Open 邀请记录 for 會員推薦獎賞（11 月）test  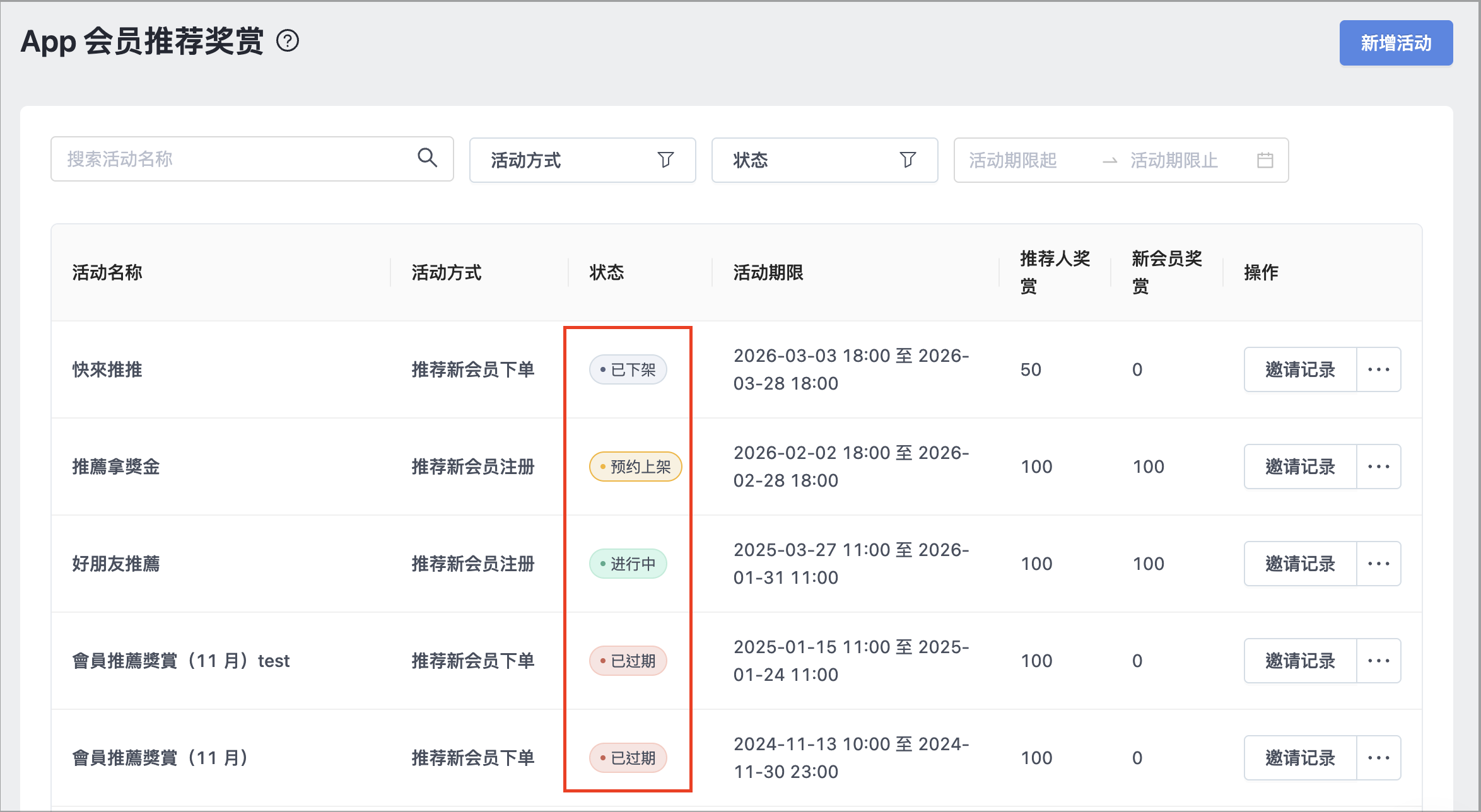tap(1300, 661)
